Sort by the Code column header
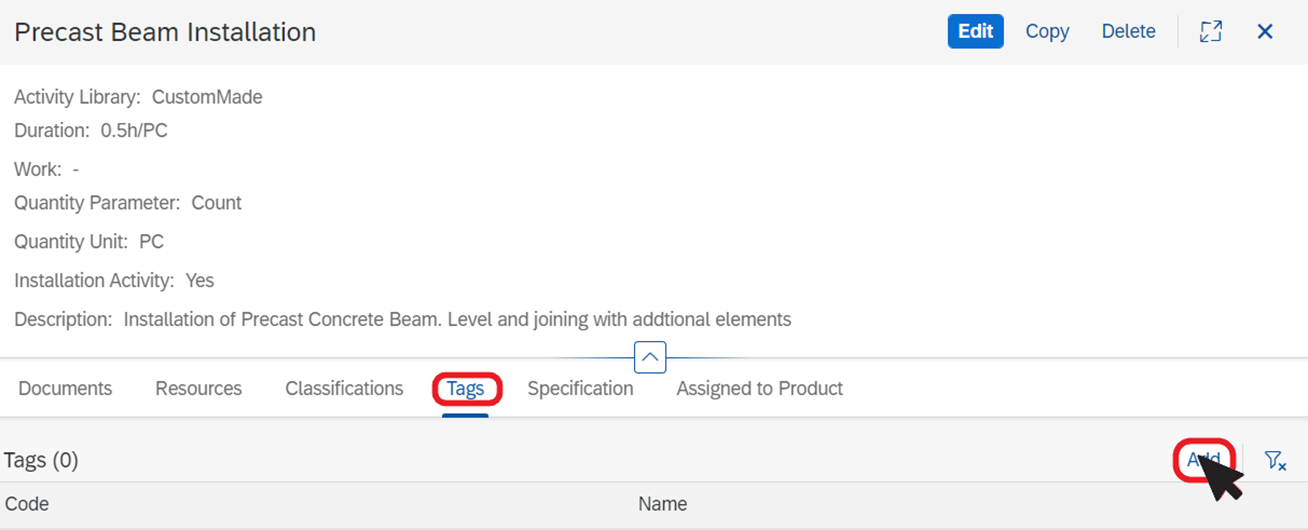The height and width of the screenshot is (530, 1308). (27, 504)
